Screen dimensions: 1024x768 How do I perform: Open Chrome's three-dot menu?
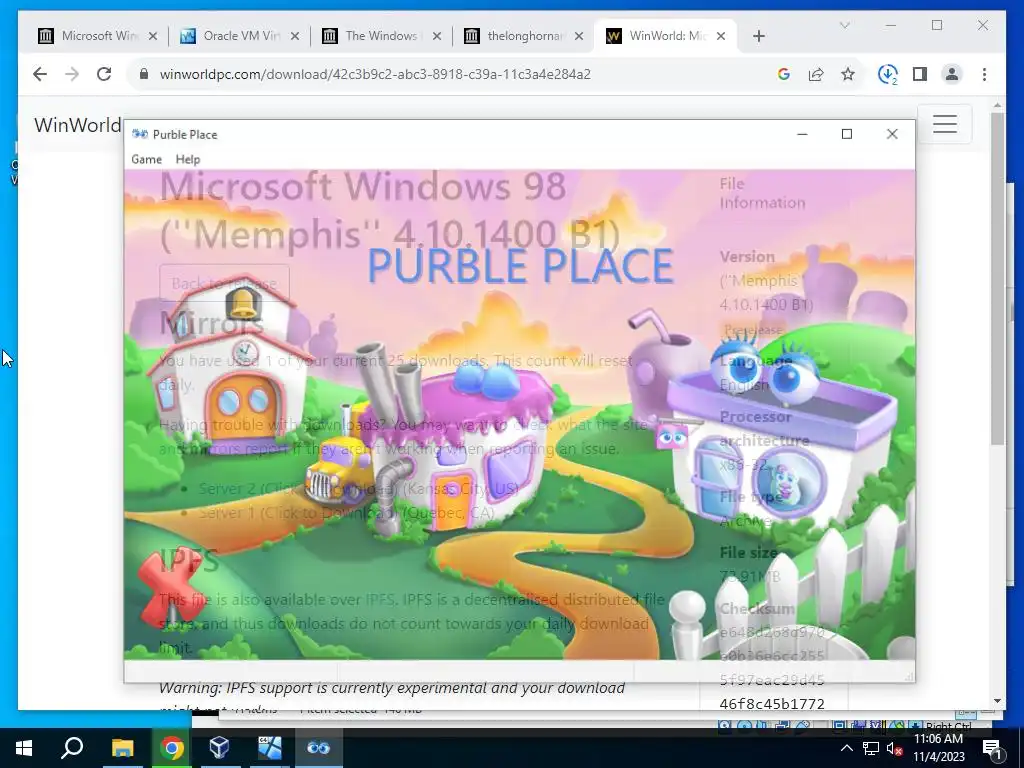pos(984,74)
